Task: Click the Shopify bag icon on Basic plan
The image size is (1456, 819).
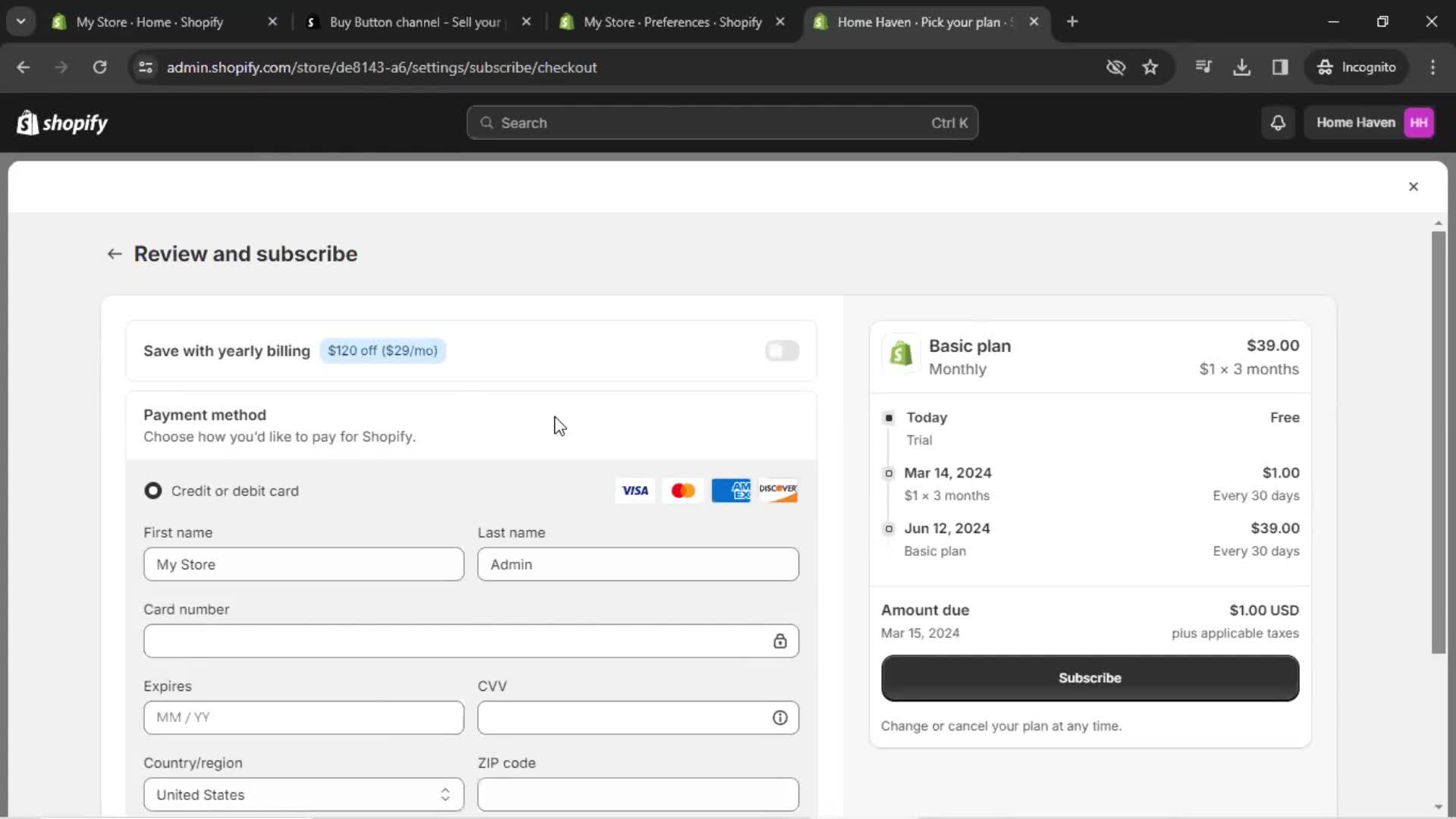Action: click(899, 354)
